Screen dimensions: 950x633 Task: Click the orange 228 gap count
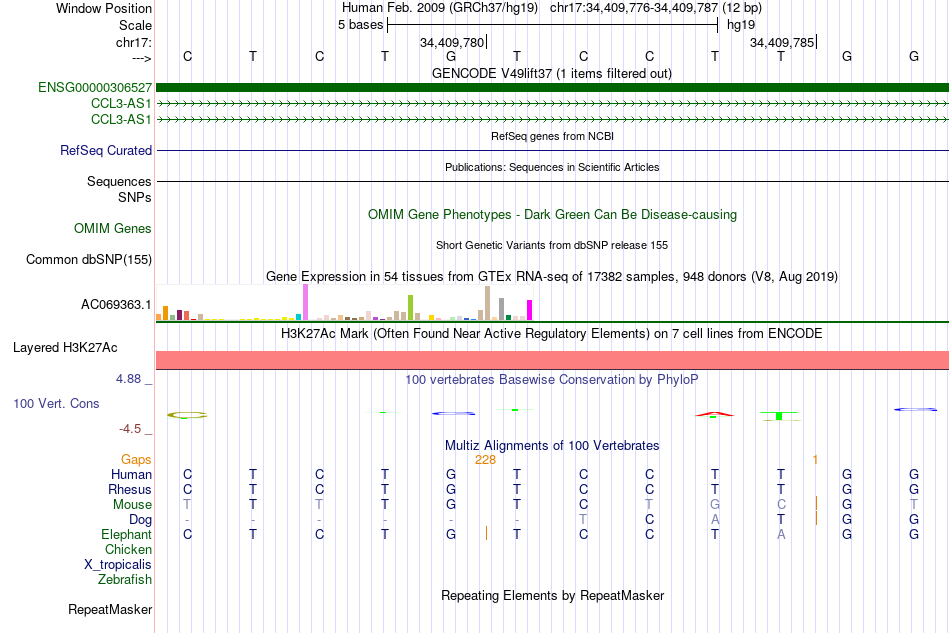coord(485,460)
